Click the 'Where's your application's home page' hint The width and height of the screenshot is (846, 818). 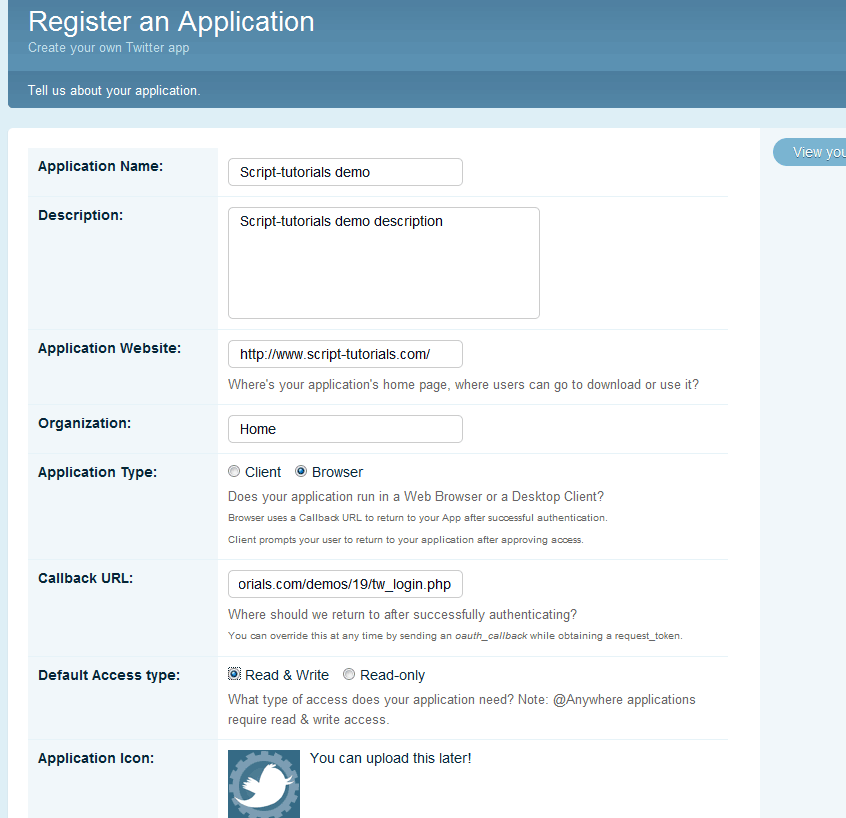coord(463,385)
